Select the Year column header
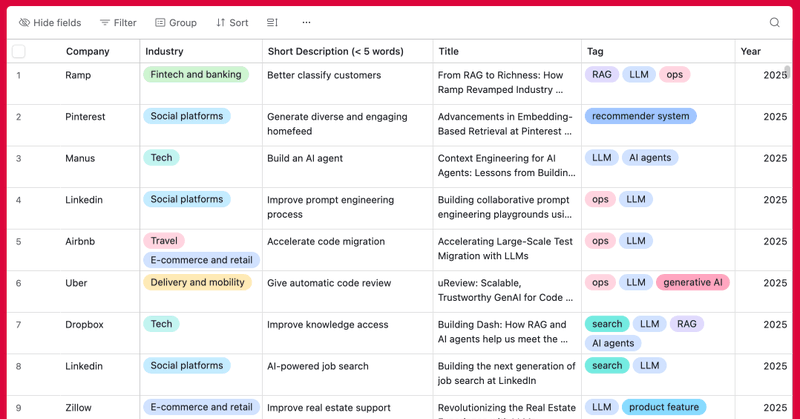The width and height of the screenshot is (800, 419). [x=763, y=51]
